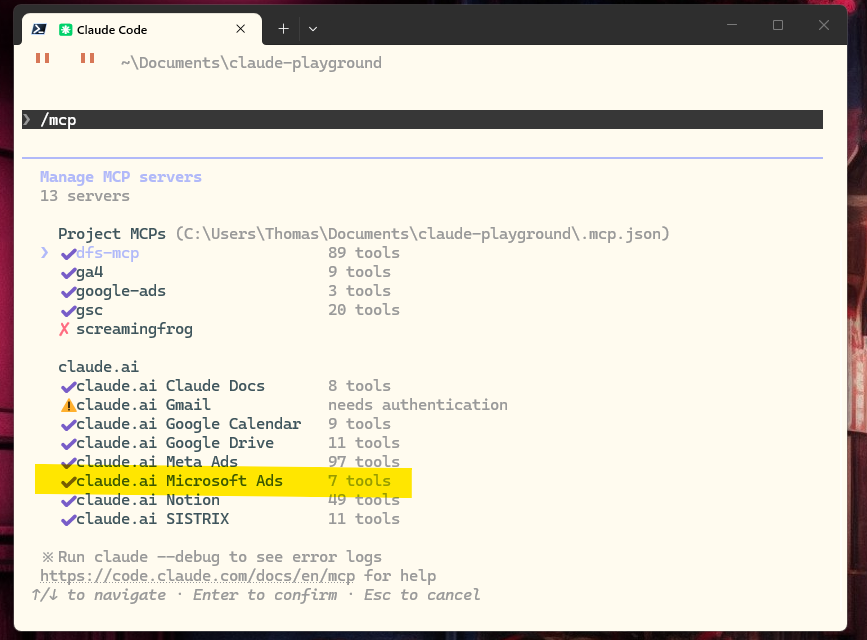
Task: Click the checkmark beside Google Drive
Action: point(68,444)
